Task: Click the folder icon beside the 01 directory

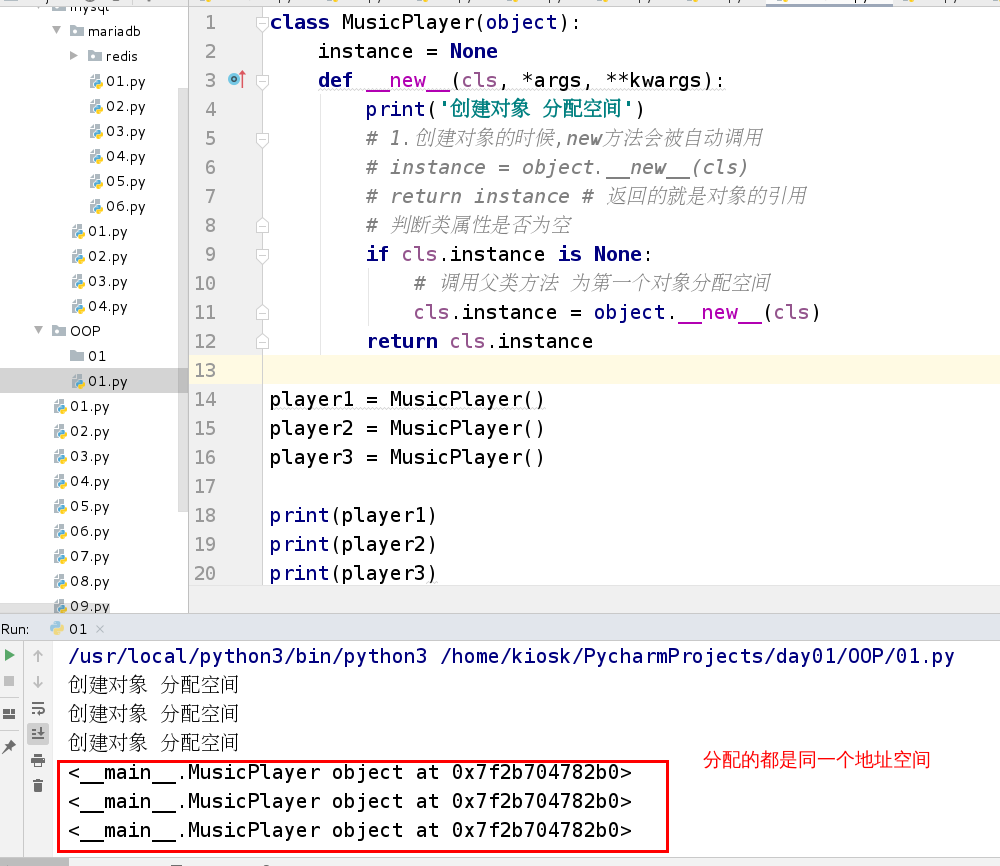Action: 77,355
